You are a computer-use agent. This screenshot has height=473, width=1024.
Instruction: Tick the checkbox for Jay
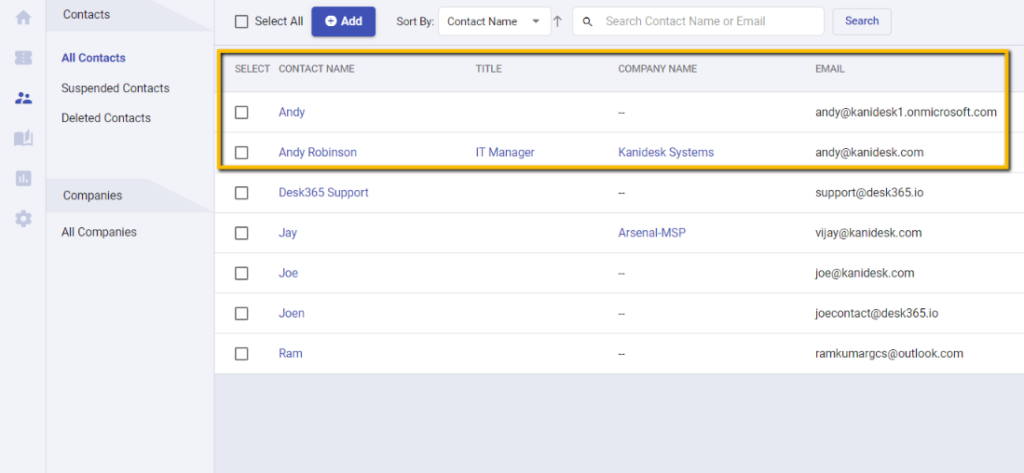[x=242, y=233]
